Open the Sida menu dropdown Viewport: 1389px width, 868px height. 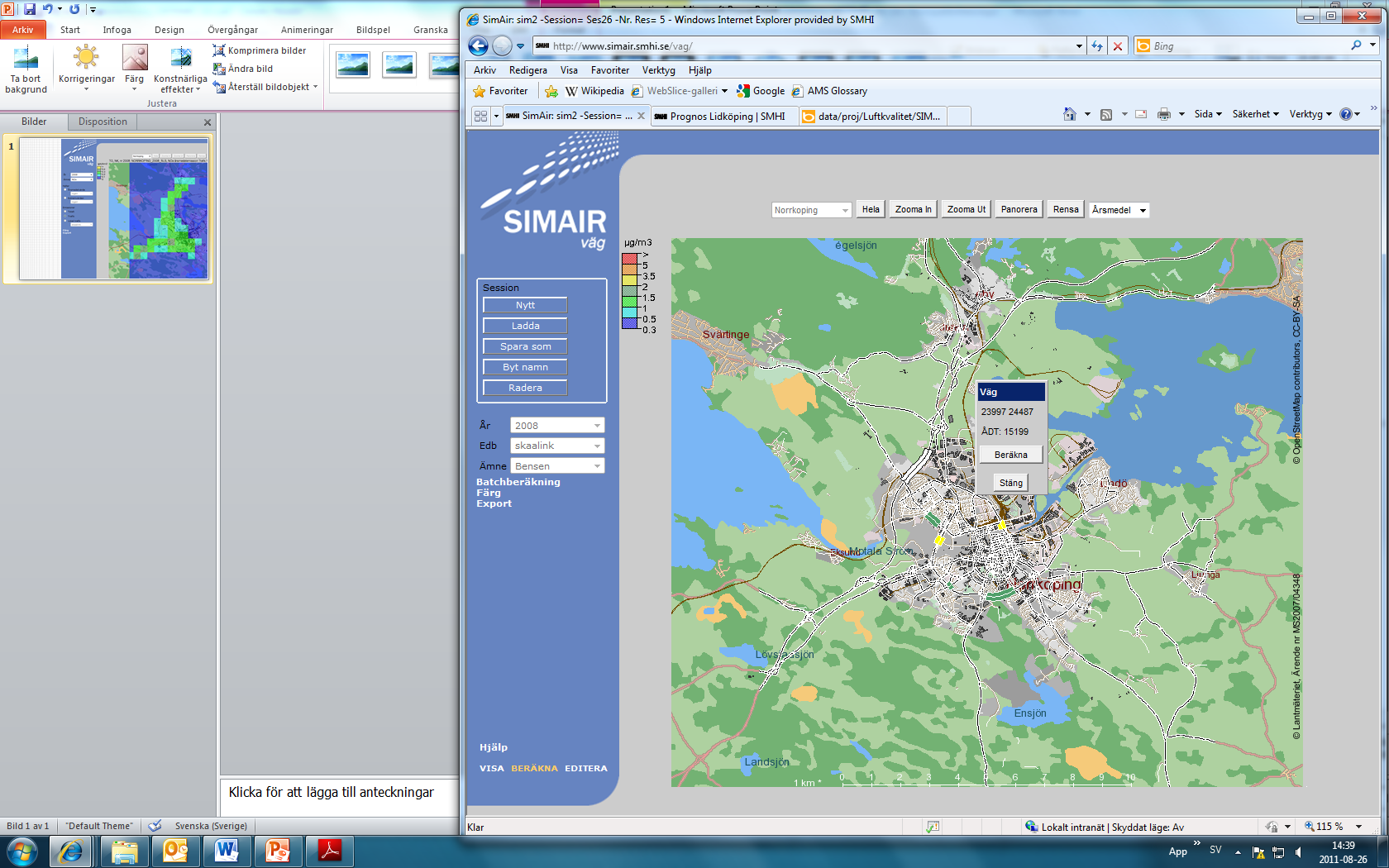tap(1208, 114)
